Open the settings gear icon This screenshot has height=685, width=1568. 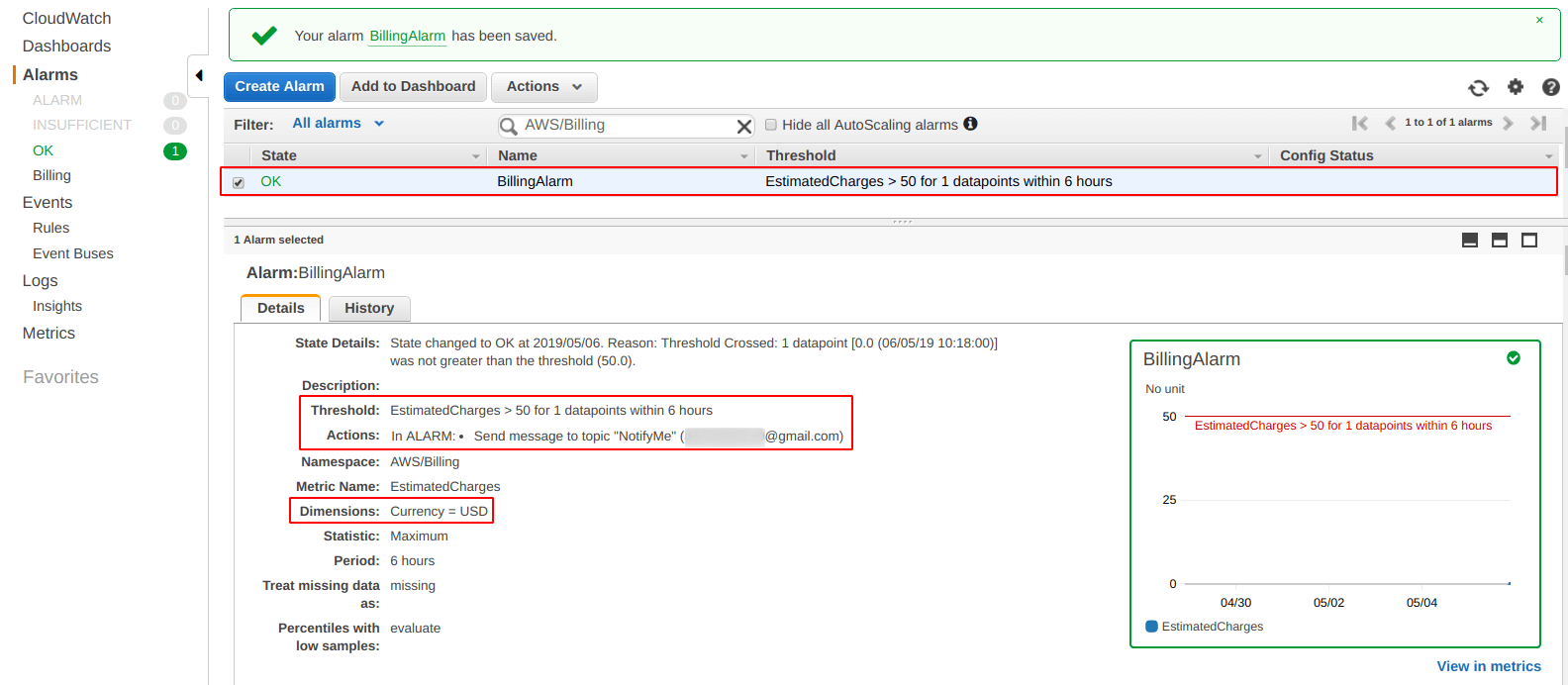pos(1516,87)
